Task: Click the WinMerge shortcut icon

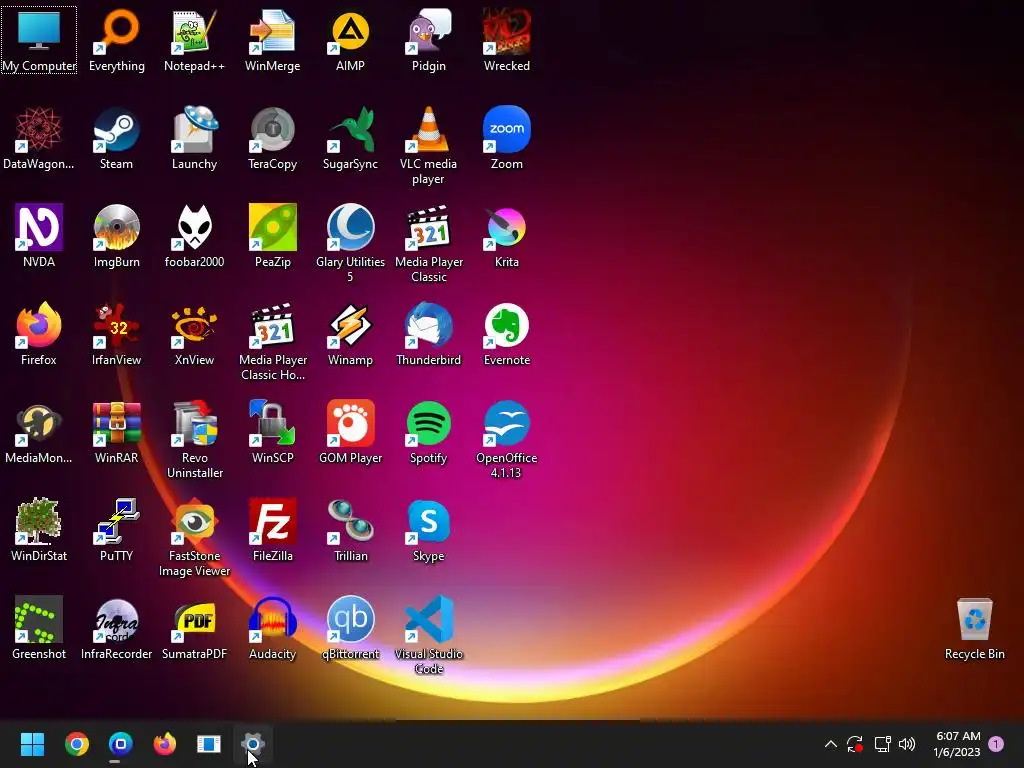Action: coord(273,31)
